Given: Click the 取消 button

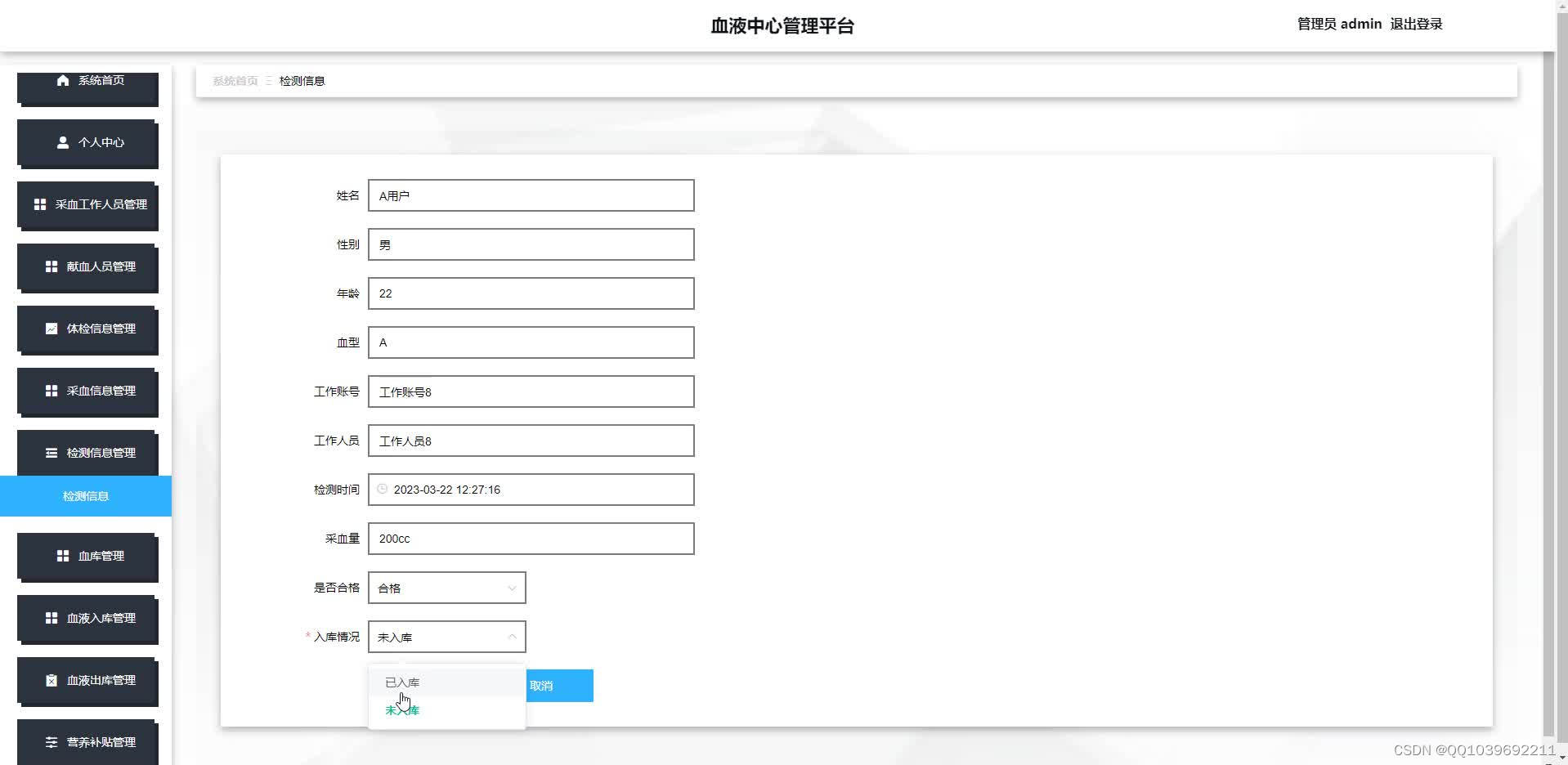Looking at the screenshot, I should [x=559, y=686].
